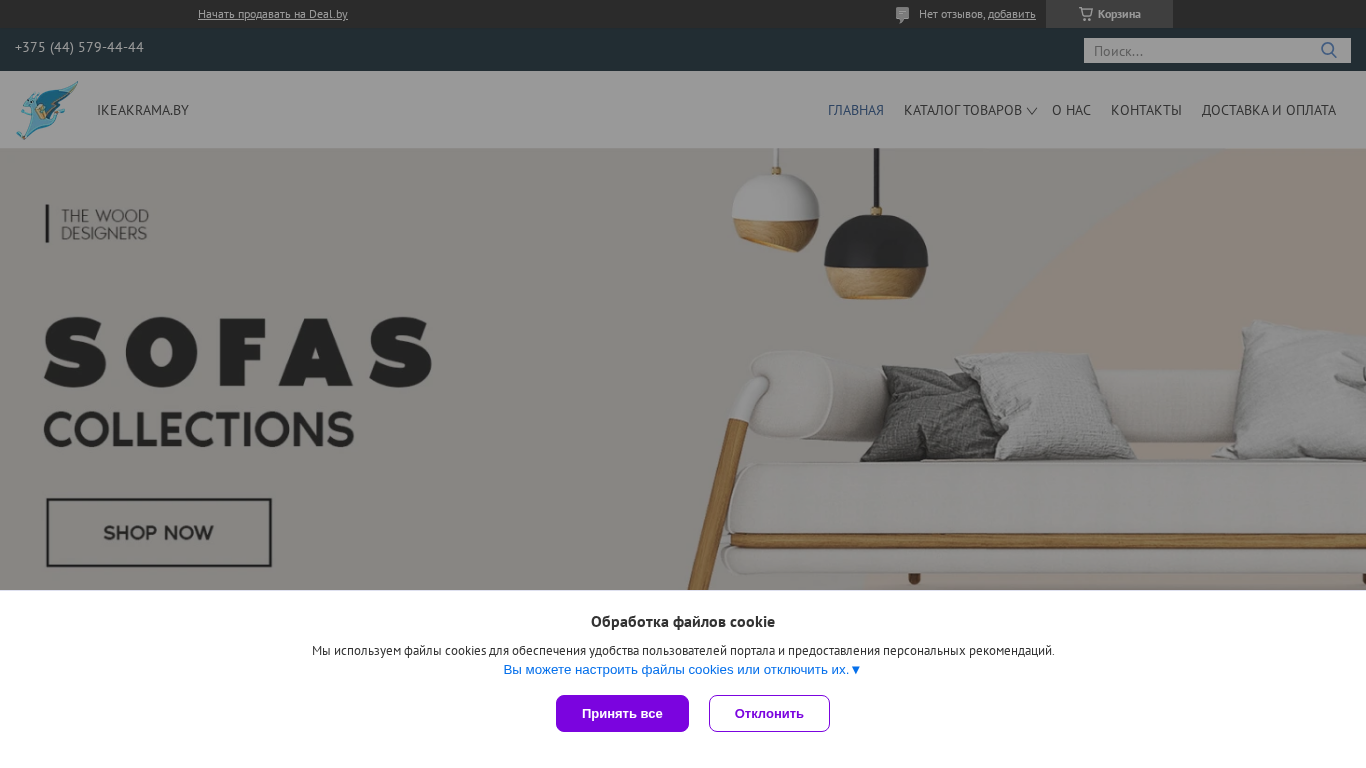Click the phone number +375 (44) 579-44-44
The height and width of the screenshot is (768, 1366).
pyautogui.click(x=79, y=47)
